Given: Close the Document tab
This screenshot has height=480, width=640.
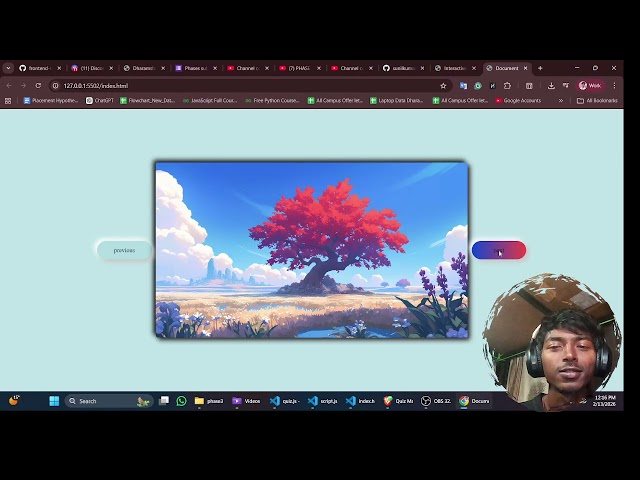Looking at the screenshot, I should coord(526,68).
